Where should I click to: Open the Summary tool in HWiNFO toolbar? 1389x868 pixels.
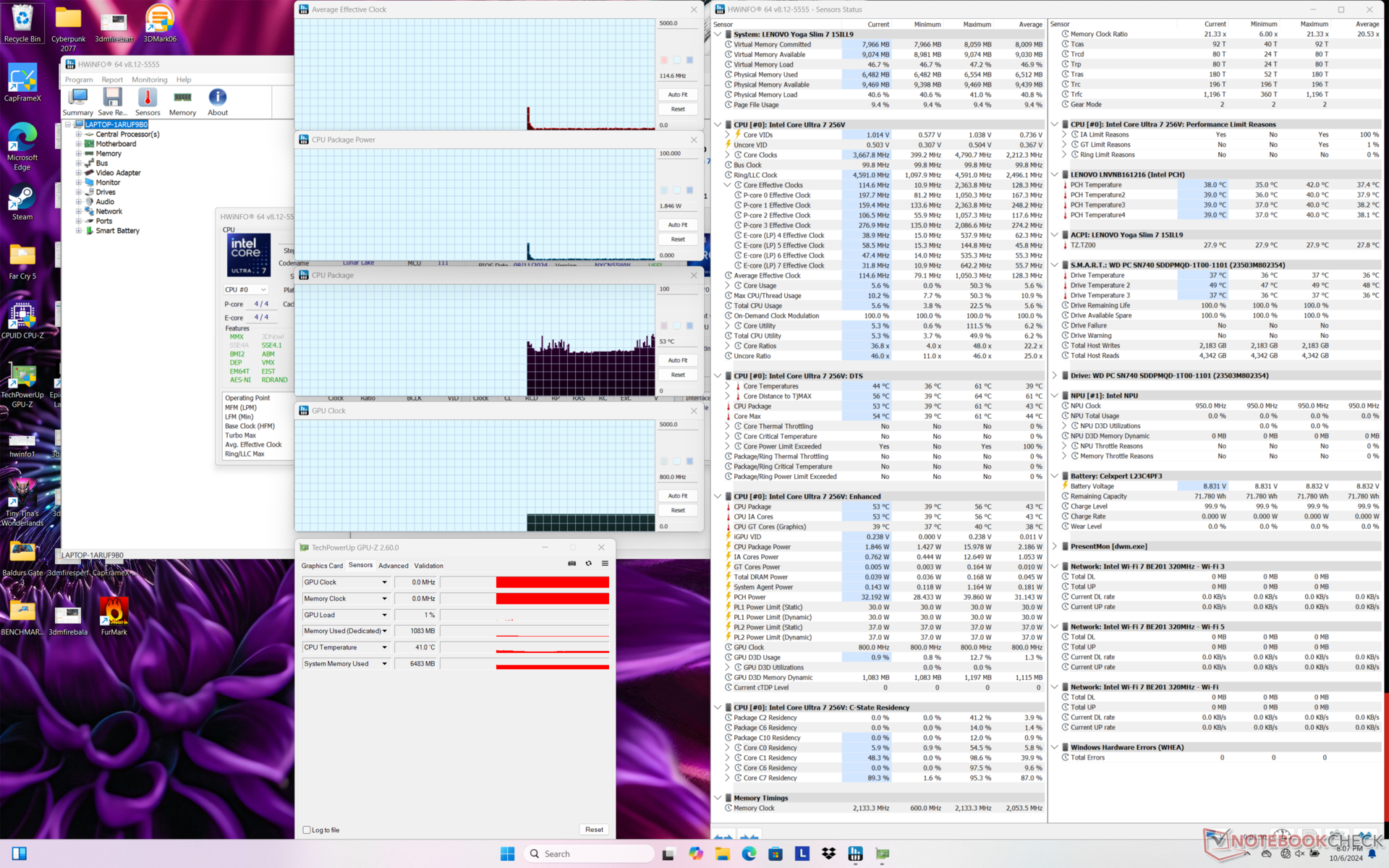(x=77, y=102)
